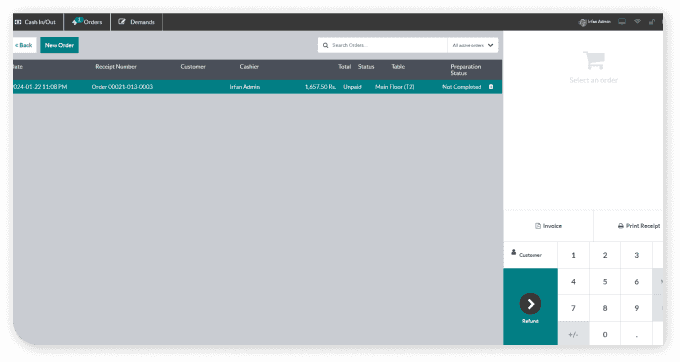Click the 1,657.50 Rs. total cell
Viewport: 680px width, 362px height.
[320, 87]
